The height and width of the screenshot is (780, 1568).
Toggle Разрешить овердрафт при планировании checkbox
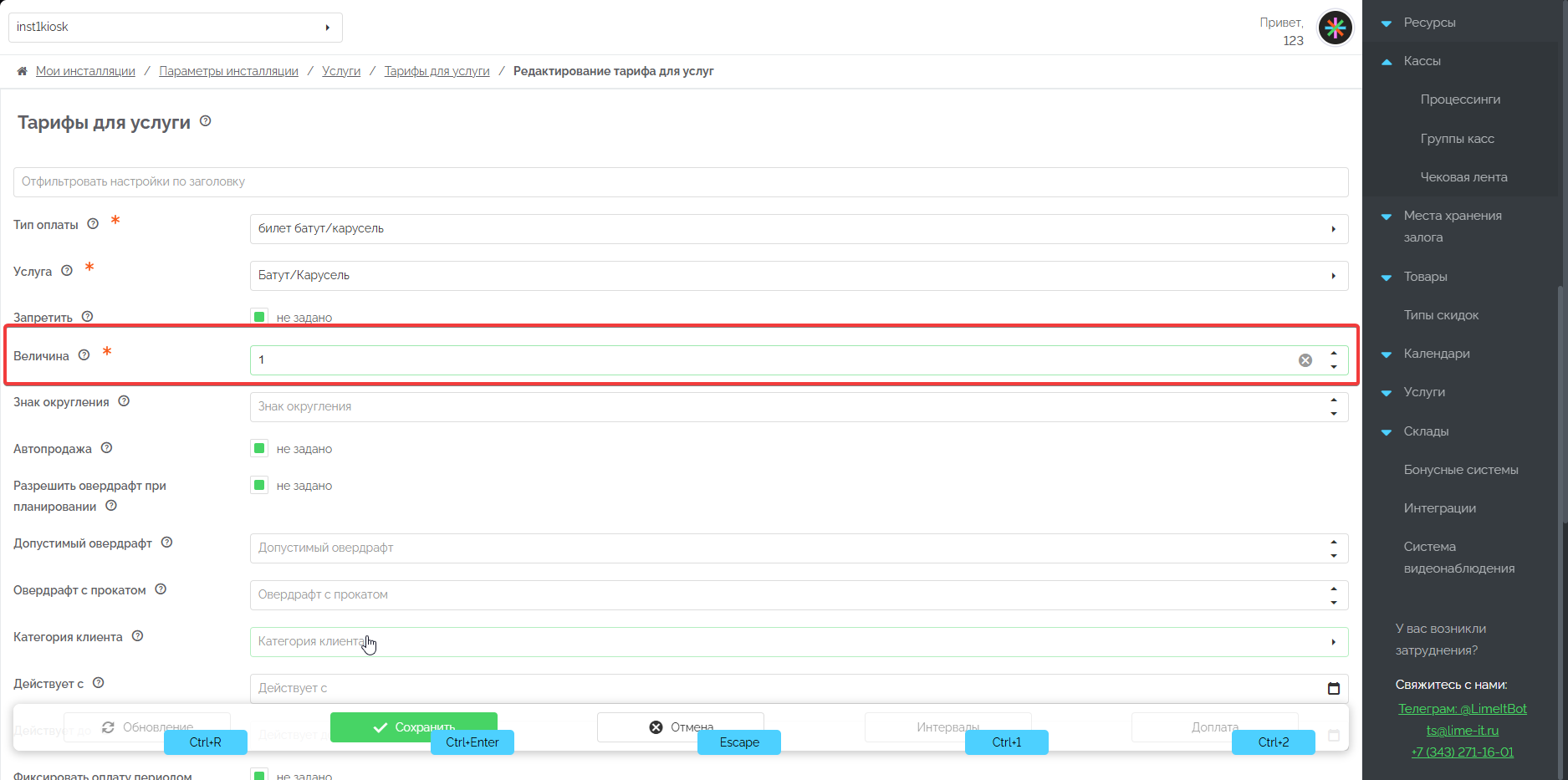point(259,485)
